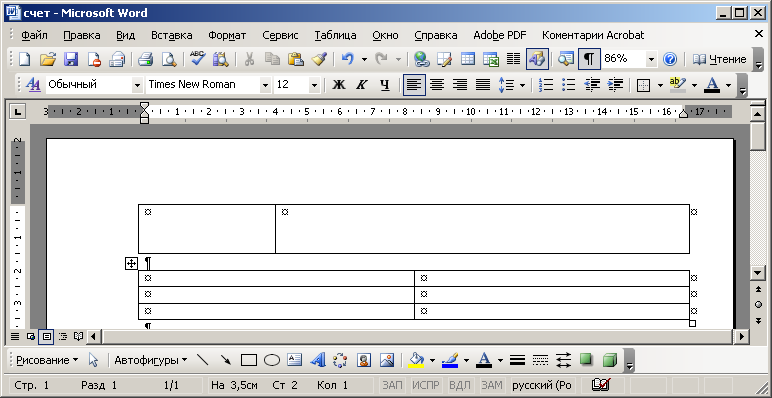This screenshot has height=398, width=772.
Task: Open font size 12 dropdown
Action: tap(315, 85)
